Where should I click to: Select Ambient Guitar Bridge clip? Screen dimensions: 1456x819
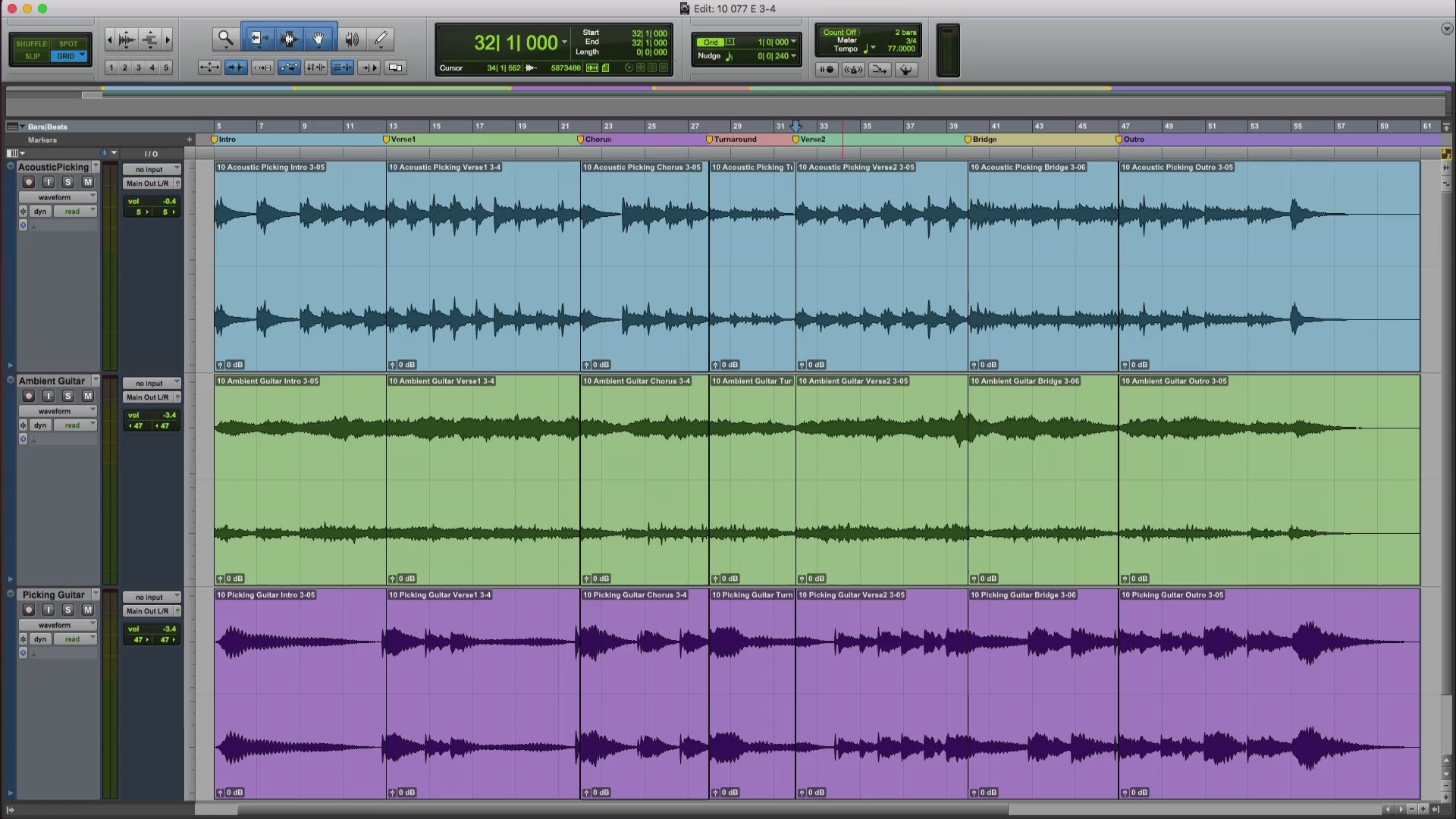click(x=1043, y=478)
